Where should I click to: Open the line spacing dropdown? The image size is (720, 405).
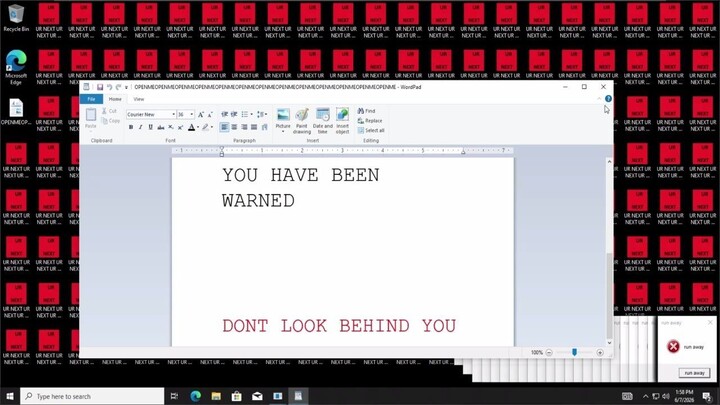(261, 114)
